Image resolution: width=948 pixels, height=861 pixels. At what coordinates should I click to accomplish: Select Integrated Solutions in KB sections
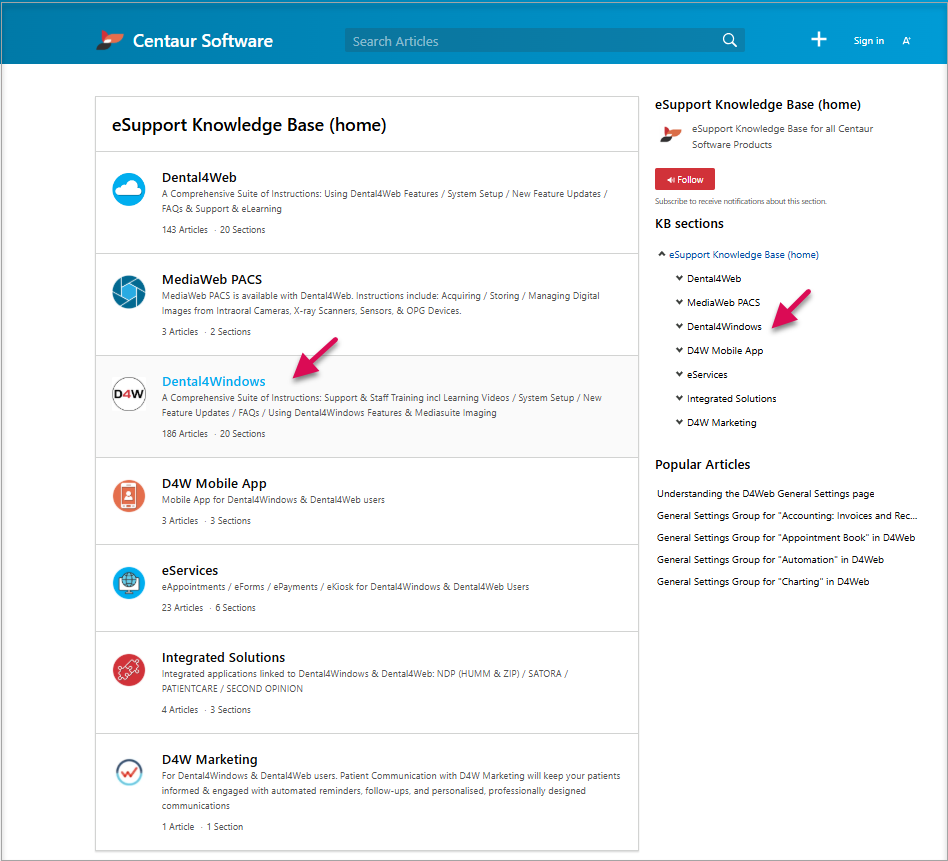[x=732, y=399]
